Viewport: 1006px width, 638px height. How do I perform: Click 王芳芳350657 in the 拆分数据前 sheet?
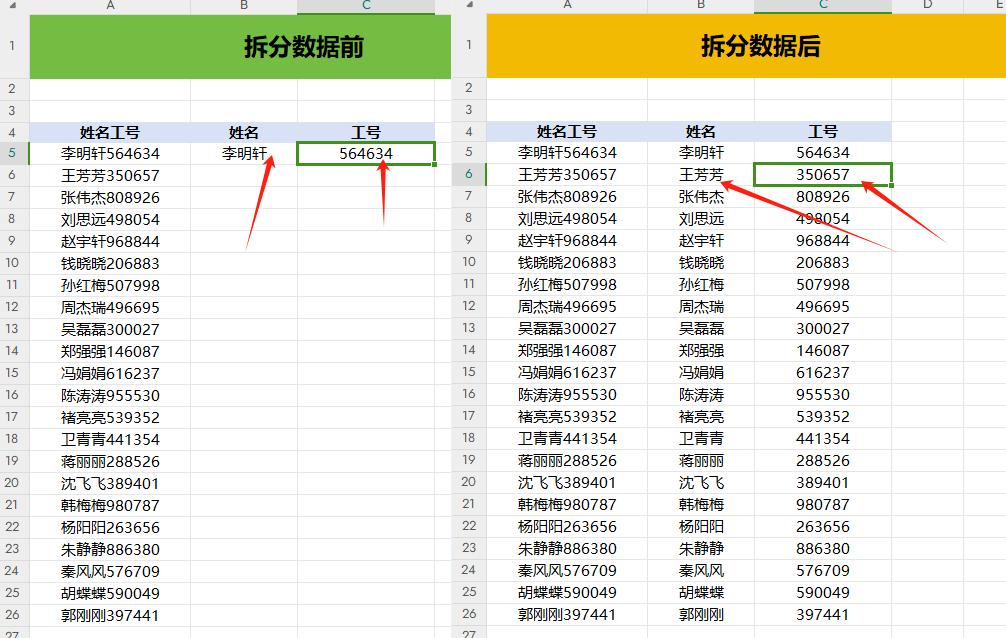[x=110, y=175]
